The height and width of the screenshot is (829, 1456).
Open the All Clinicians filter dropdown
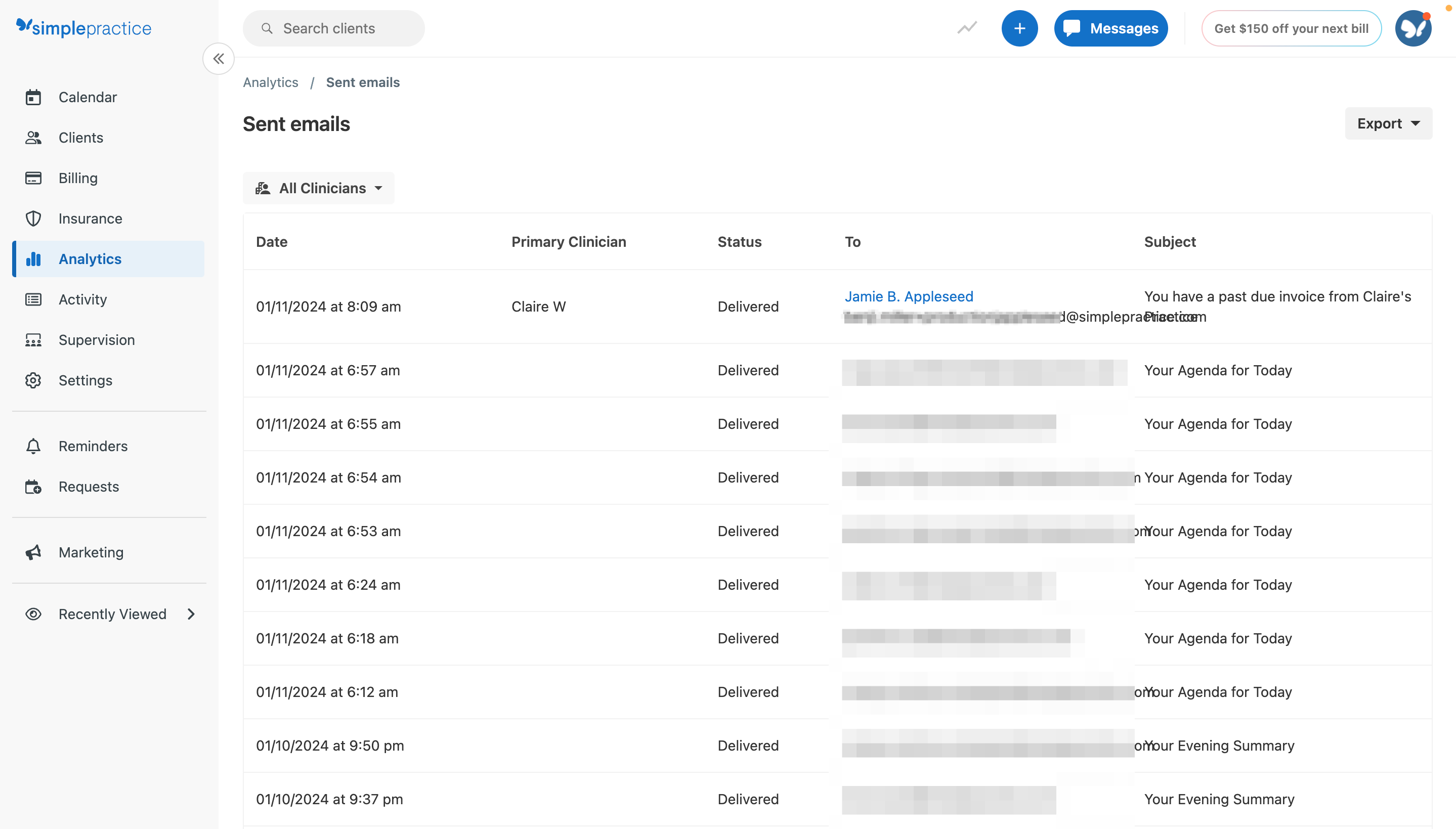coord(318,189)
